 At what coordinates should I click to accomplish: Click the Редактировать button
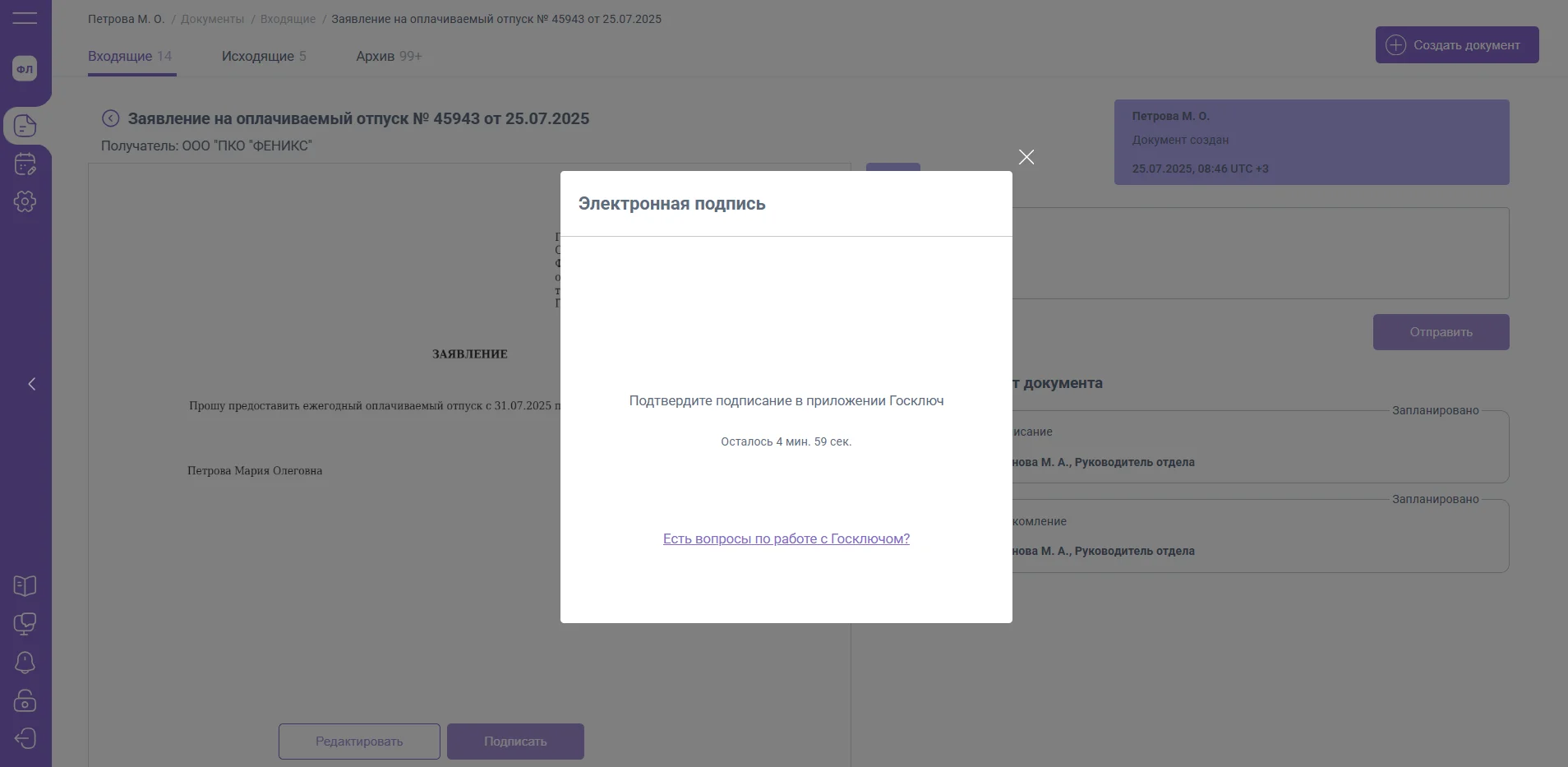coord(359,742)
